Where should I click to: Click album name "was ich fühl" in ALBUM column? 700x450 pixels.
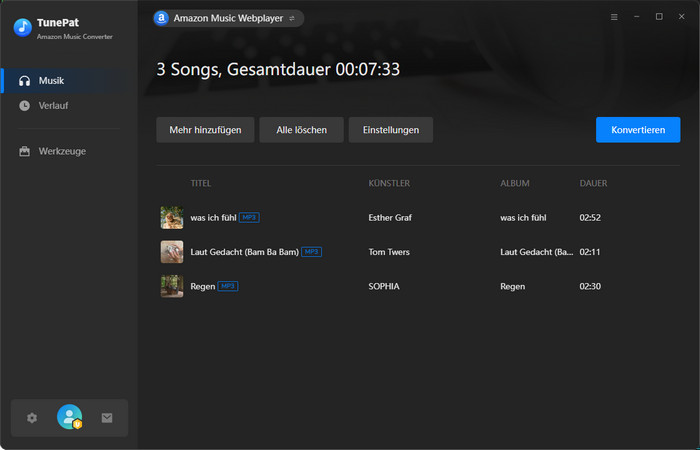click(x=523, y=218)
